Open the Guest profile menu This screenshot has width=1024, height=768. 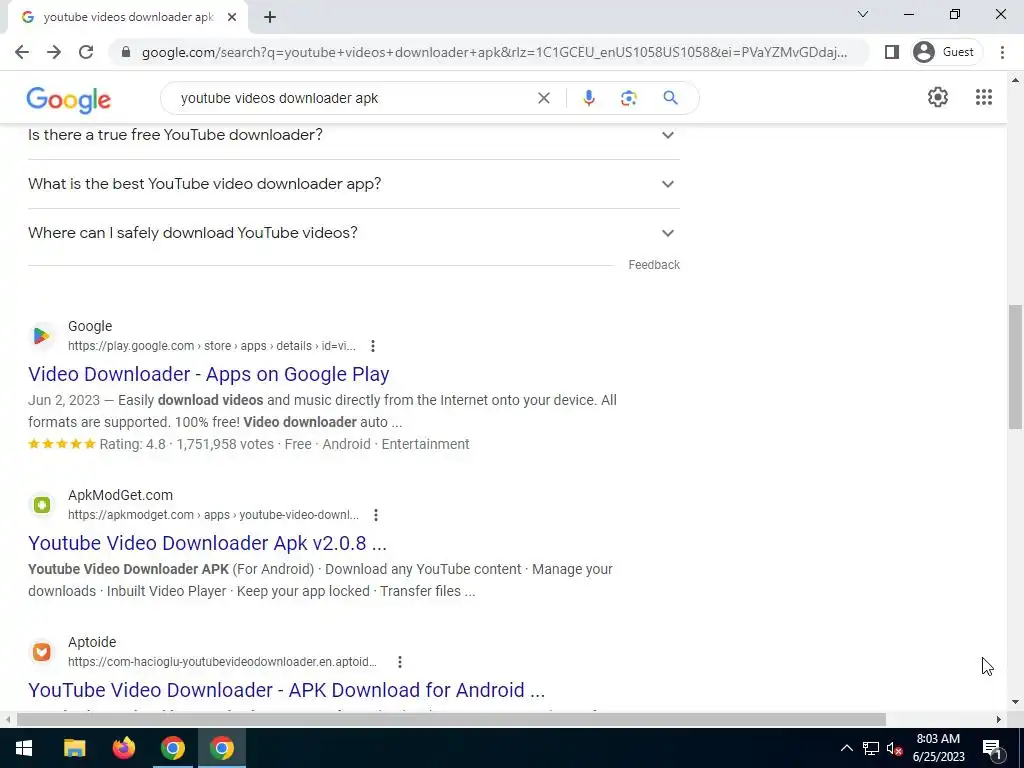pyautogui.click(x=946, y=52)
